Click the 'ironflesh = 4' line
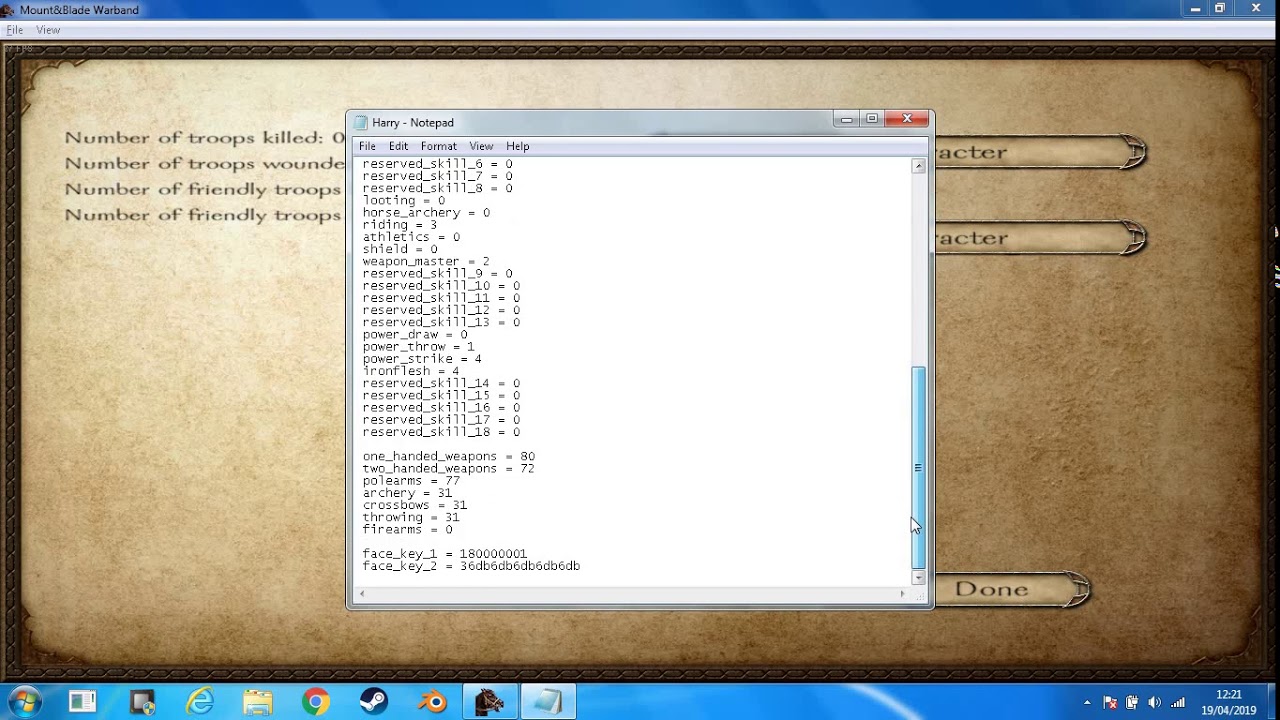The width and height of the screenshot is (1280, 720). (411, 371)
